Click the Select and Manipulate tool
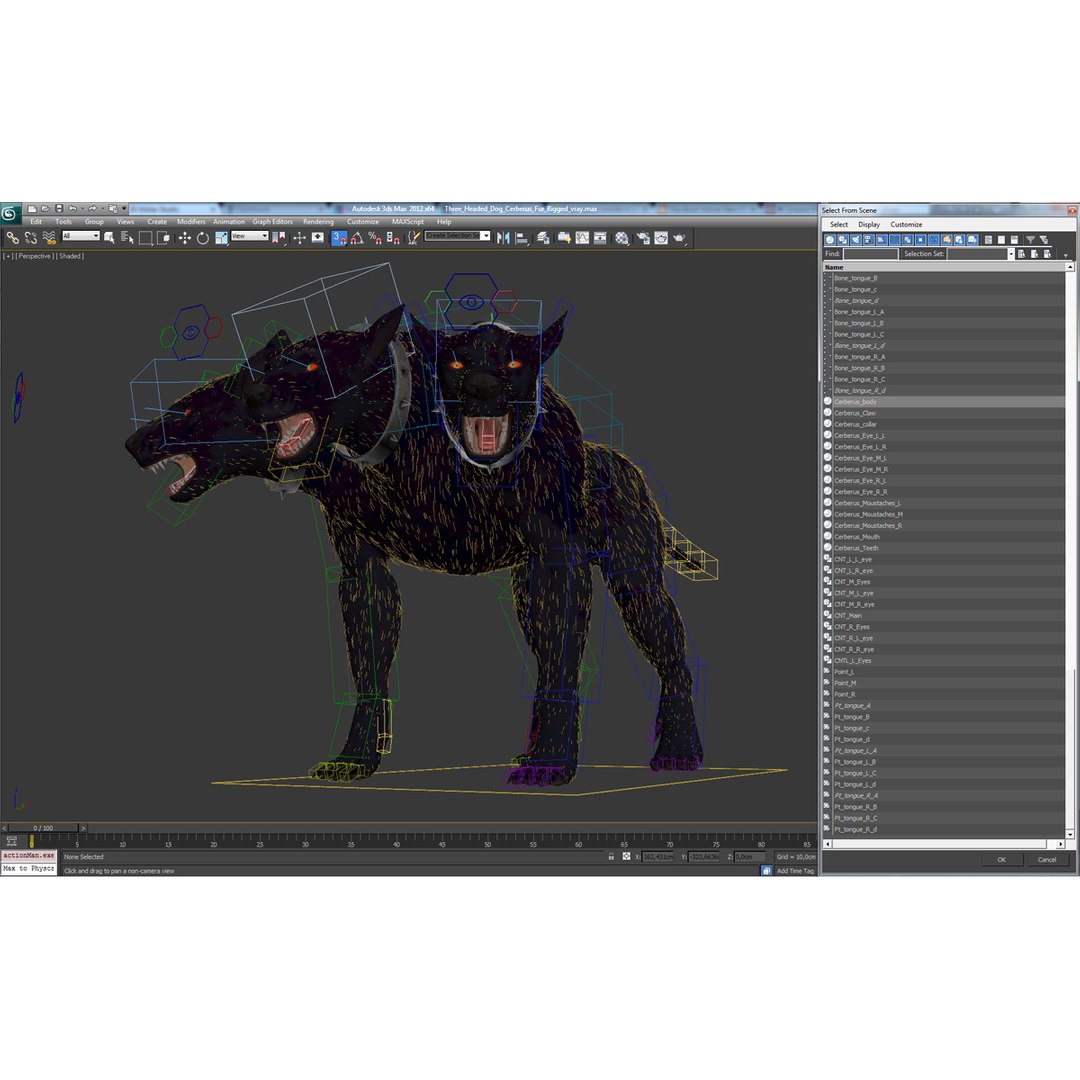The height and width of the screenshot is (1080, 1080). pos(300,238)
